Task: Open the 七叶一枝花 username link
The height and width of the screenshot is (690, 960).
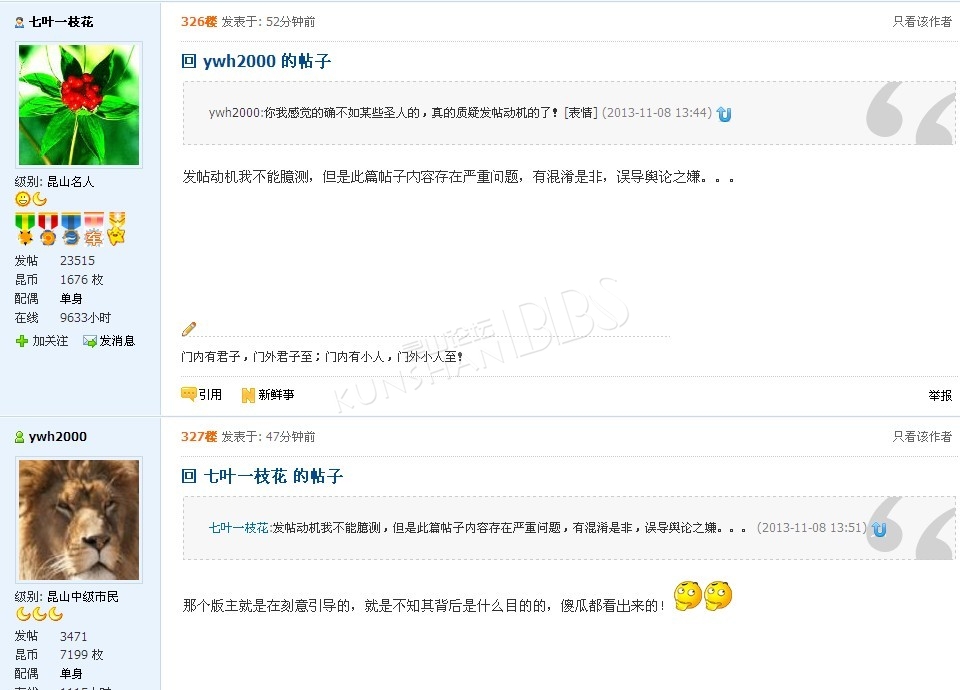Action: tap(61, 22)
